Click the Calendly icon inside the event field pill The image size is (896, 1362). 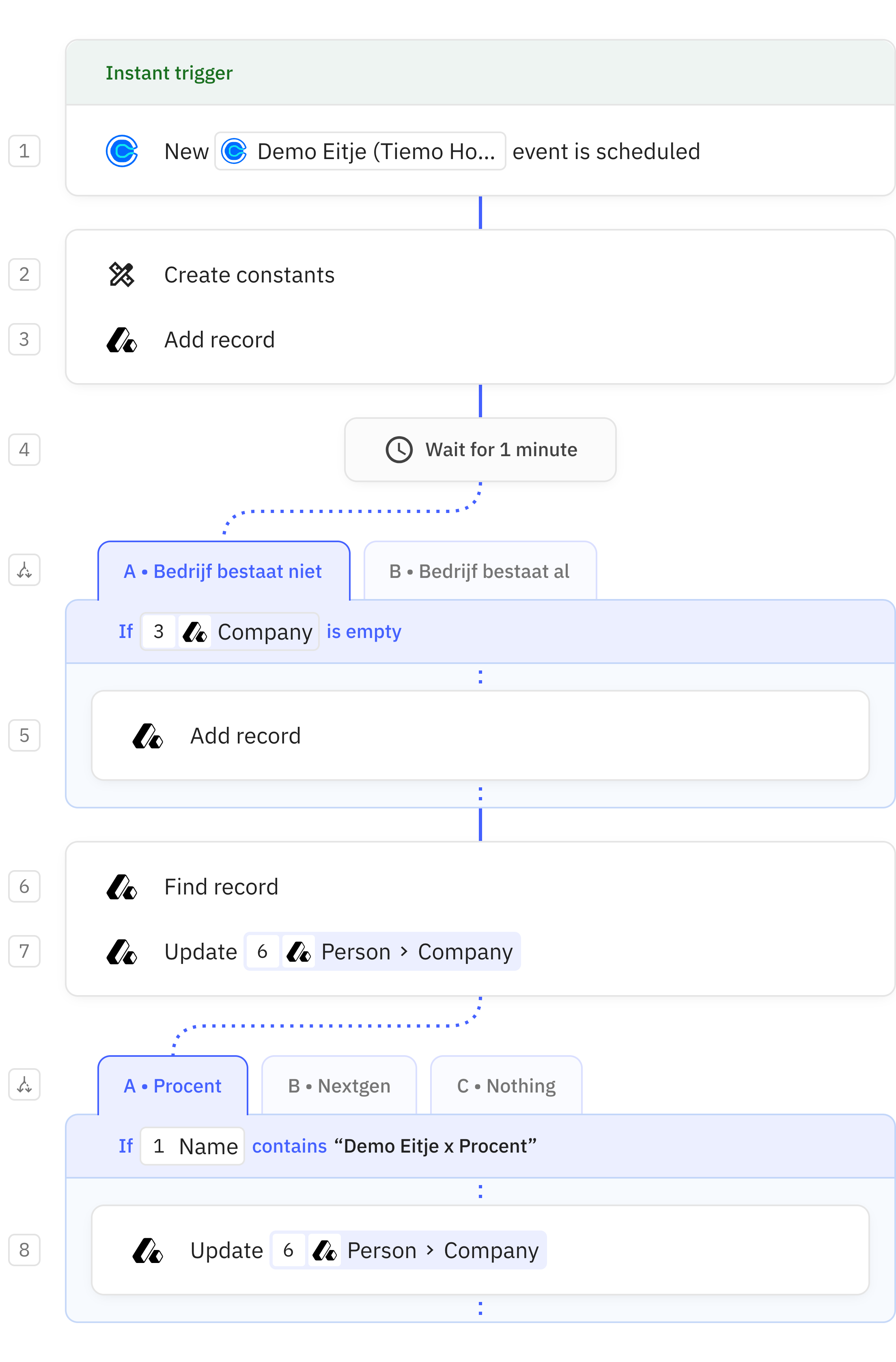pos(235,151)
